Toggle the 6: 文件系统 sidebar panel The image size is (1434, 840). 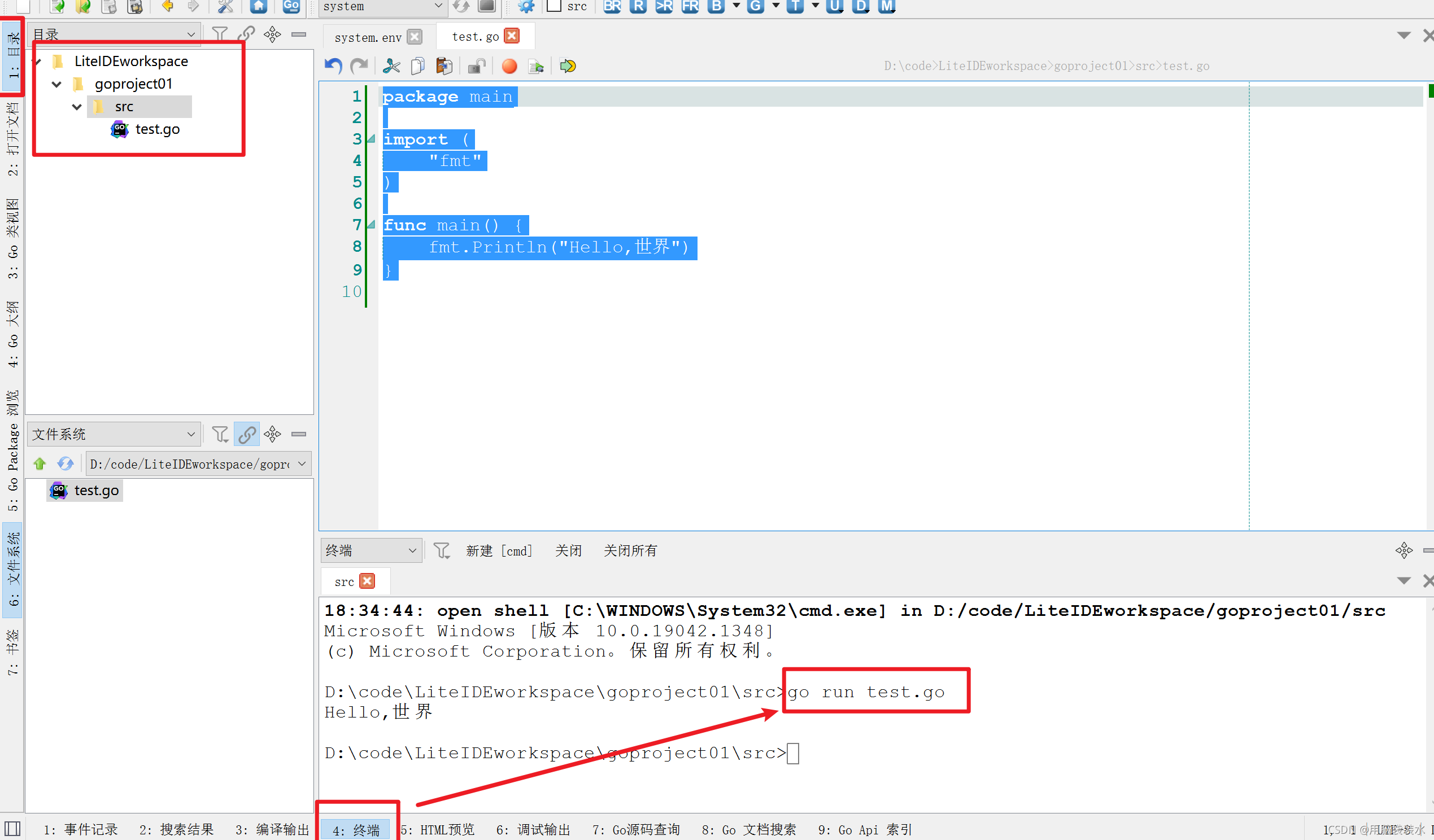click(12, 569)
